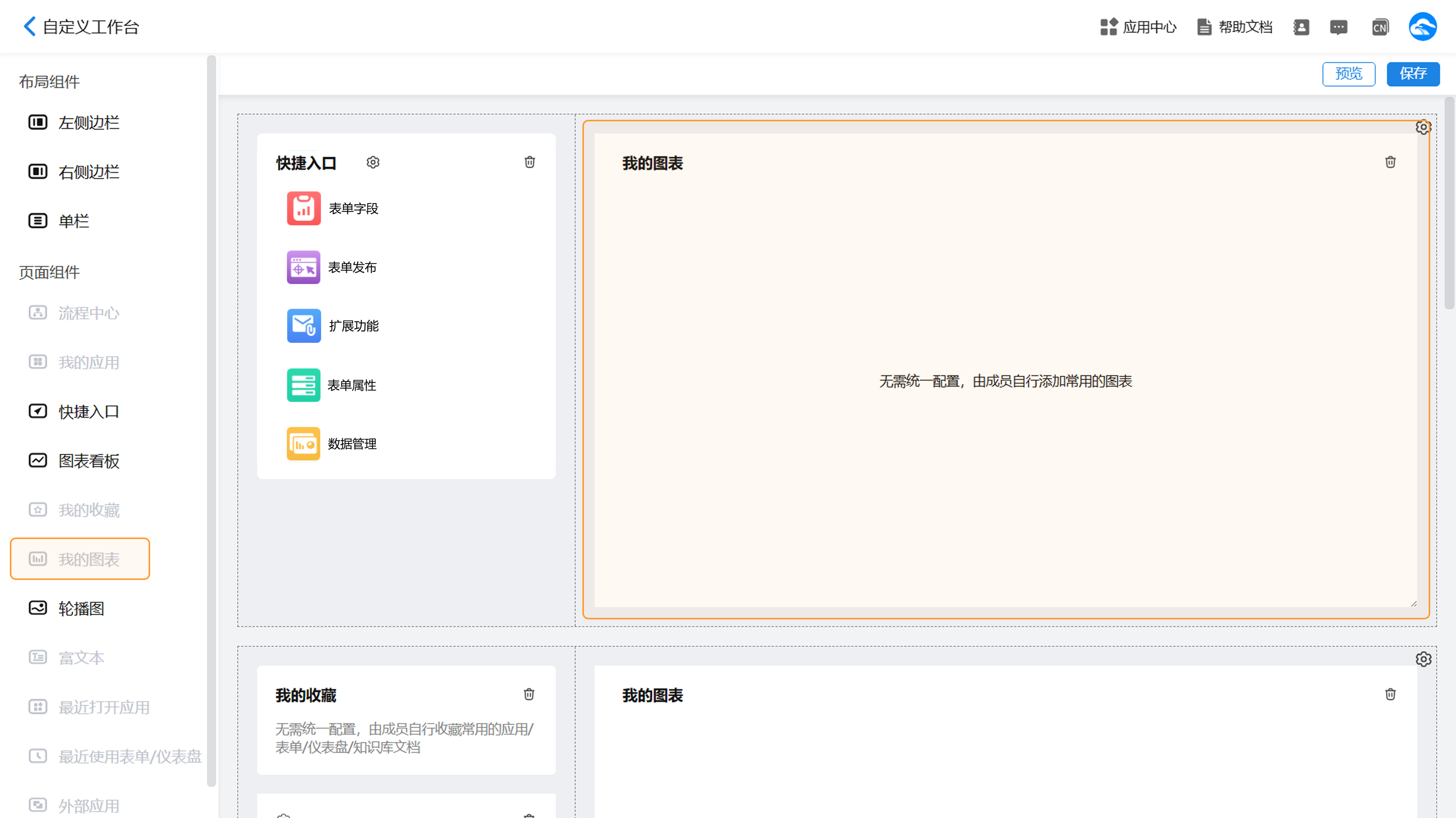
Task: Delete the 我的收藏 card
Action: 529,694
